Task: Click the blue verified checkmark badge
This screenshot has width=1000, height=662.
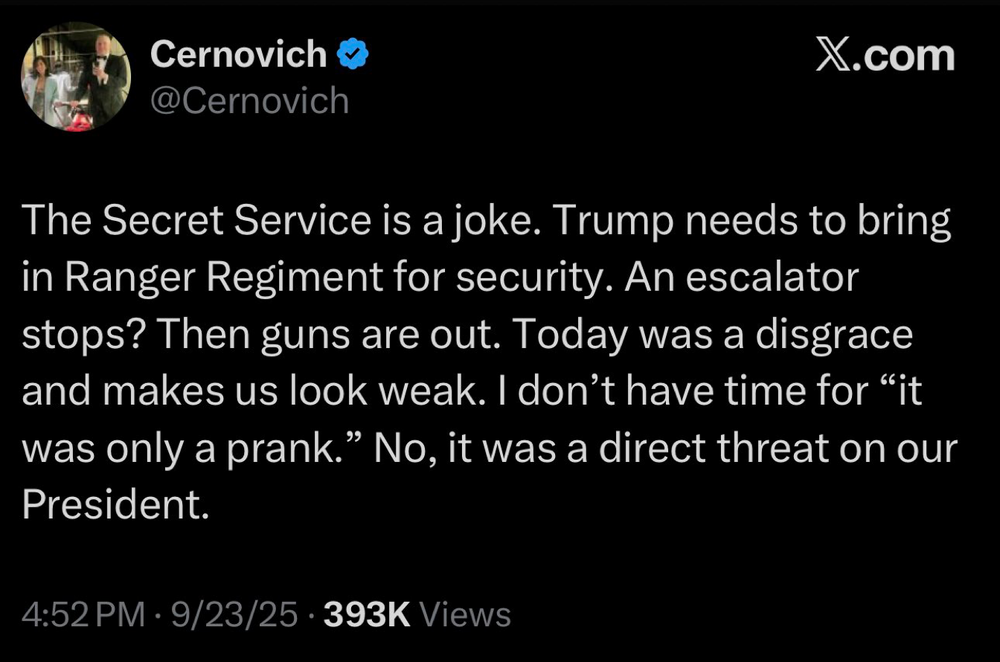Action: click(355, 56)
